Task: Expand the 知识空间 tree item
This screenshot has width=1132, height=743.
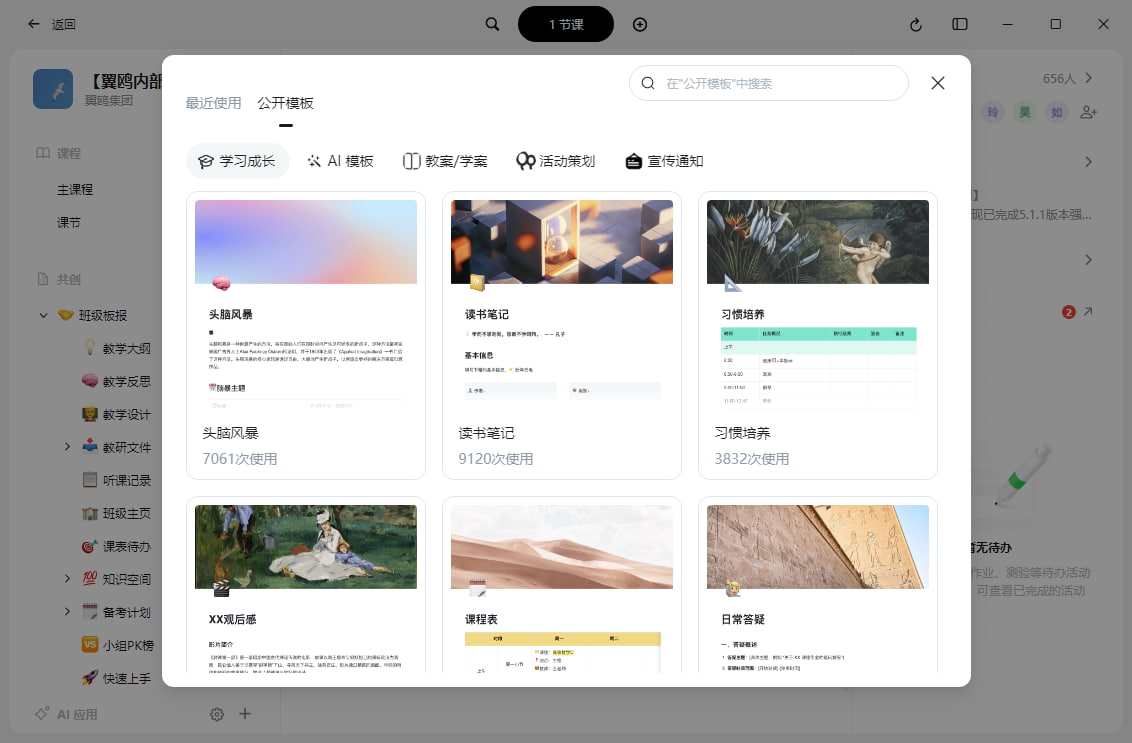Action: tap(67, 579)
